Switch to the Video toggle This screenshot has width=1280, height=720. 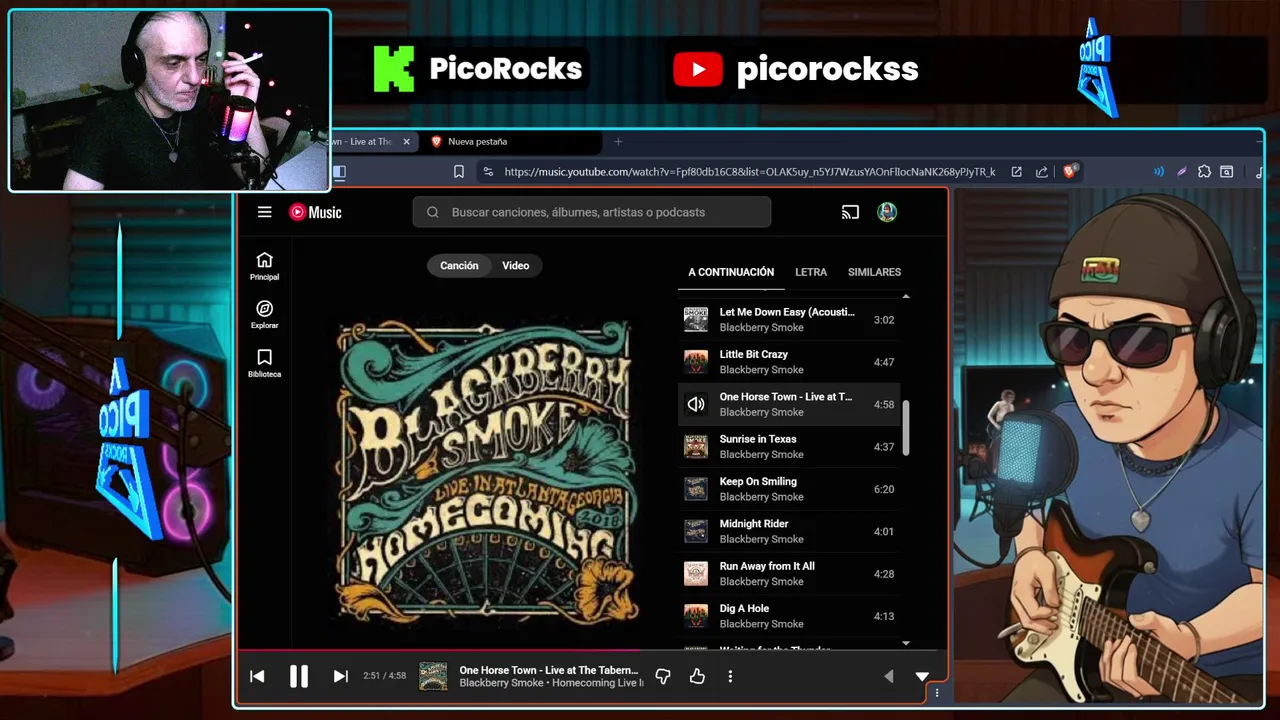click(x=516, y=265)
